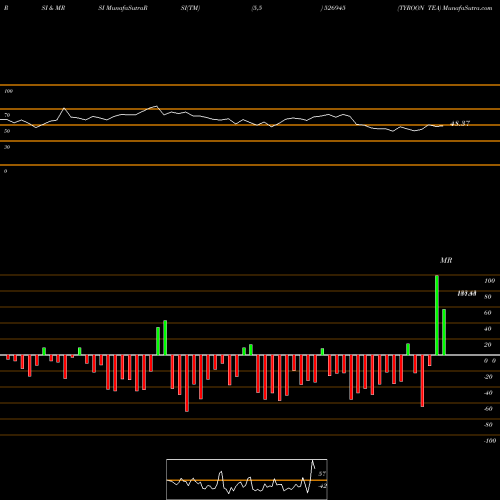The image size is (500, 500).
Task: Click the 100 label on the RSI axis
Action: [8, 91]
